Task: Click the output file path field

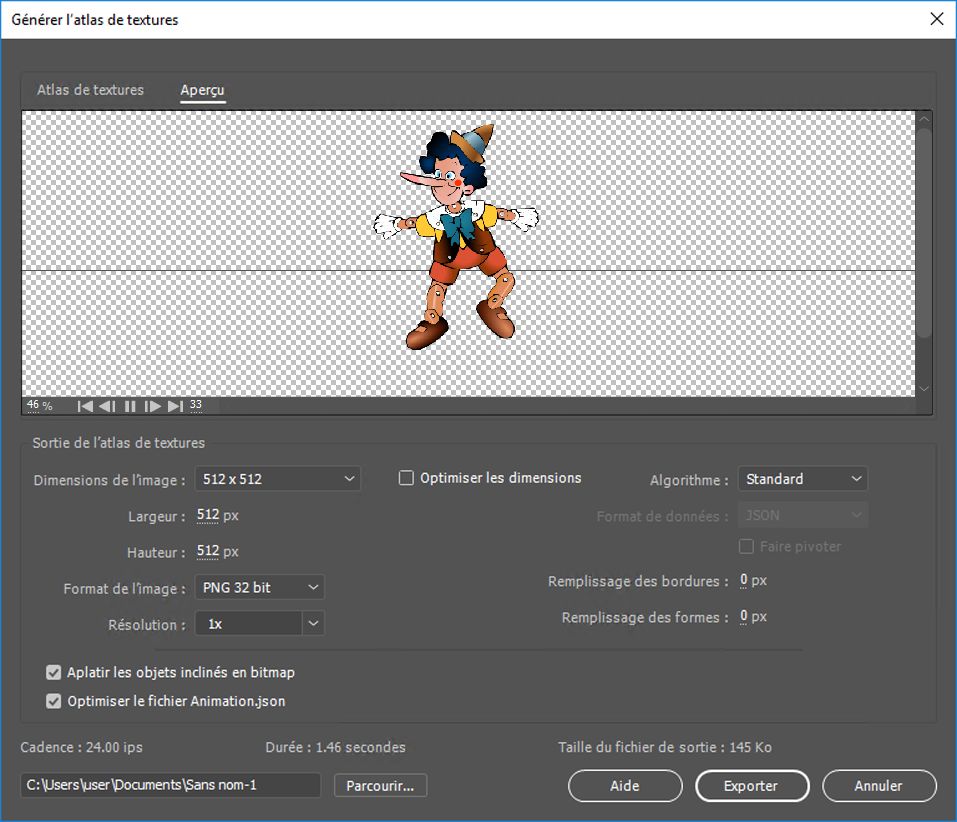Action: click(x=170, y=785)
